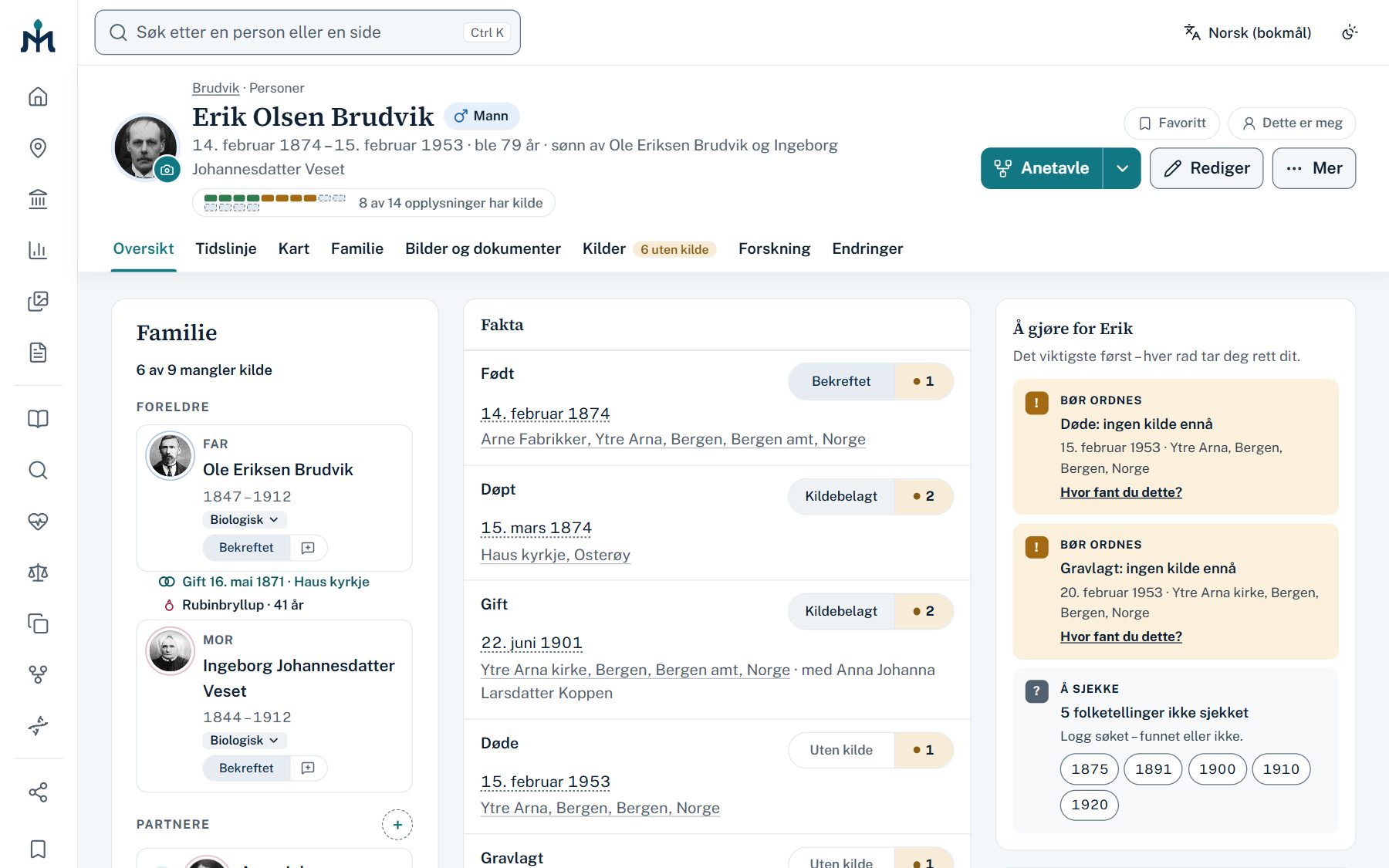Expand the Anetavle dropdown arrow
This screenshot has height=868, width=1389.
(1122, 168)
